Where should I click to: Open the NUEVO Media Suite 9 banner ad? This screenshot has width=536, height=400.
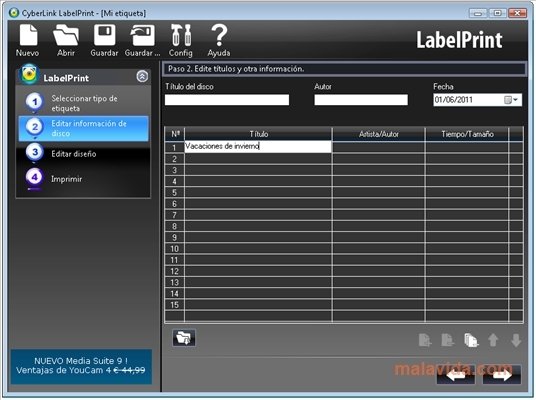coord(81,366)
